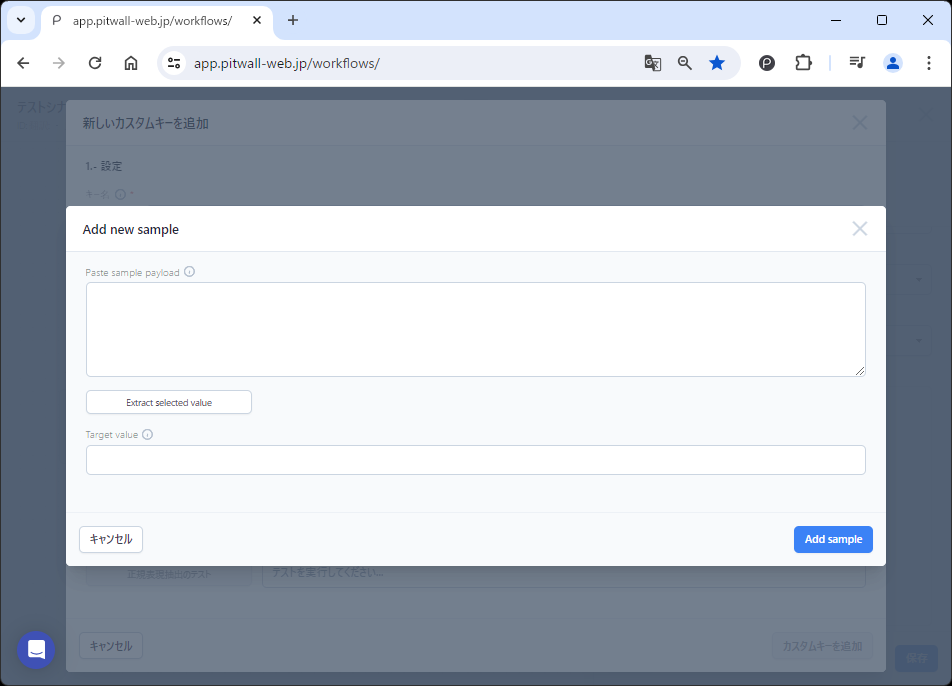Click the site information icon in address bar
The image size is (952, 686).
tap(174, 63)
